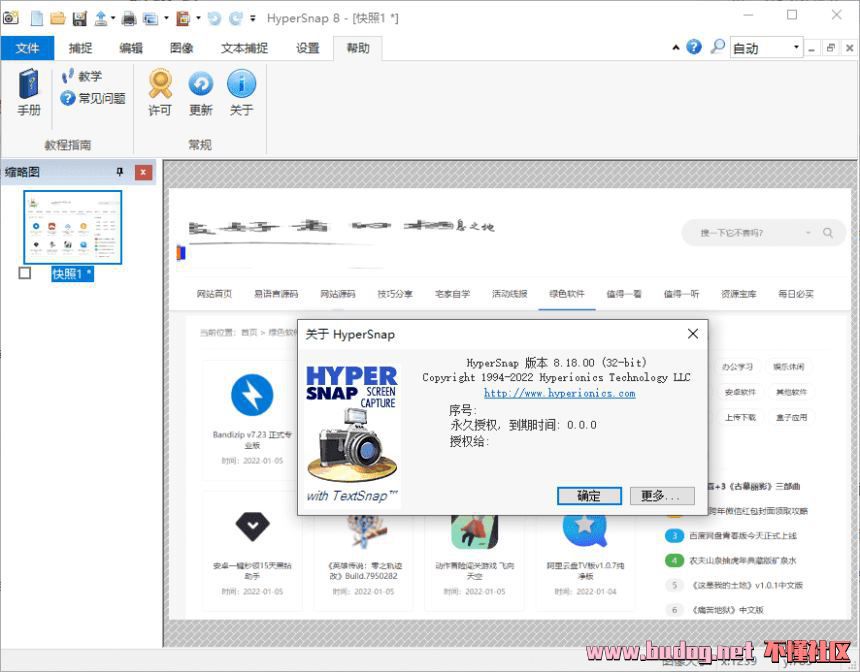Open the http://www.hyperionics.com link
Viewport: 860px width, 672px height.
559,393
